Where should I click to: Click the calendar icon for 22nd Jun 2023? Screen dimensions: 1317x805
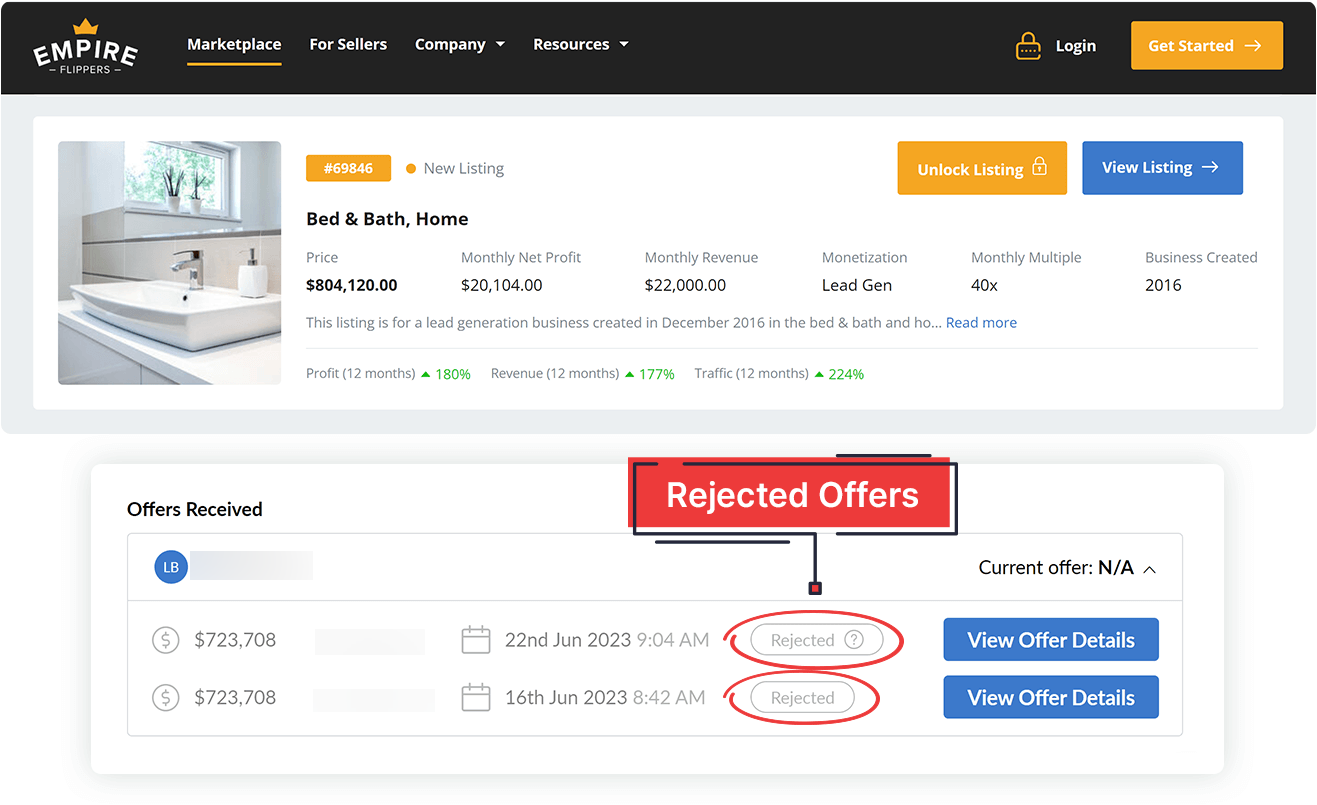point(476,640)
